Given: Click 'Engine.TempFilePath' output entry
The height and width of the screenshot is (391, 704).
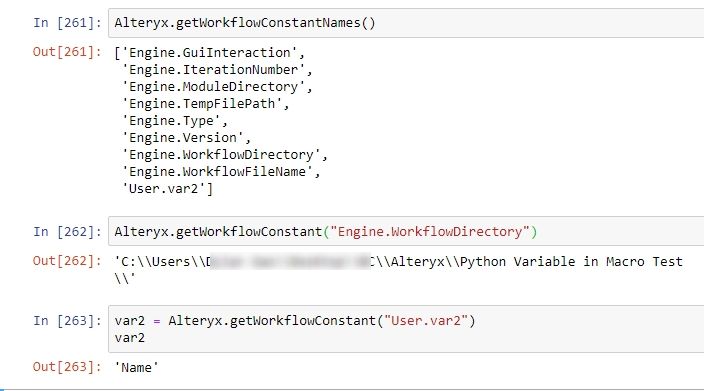Looking at the screenshot, I should 202,104.
